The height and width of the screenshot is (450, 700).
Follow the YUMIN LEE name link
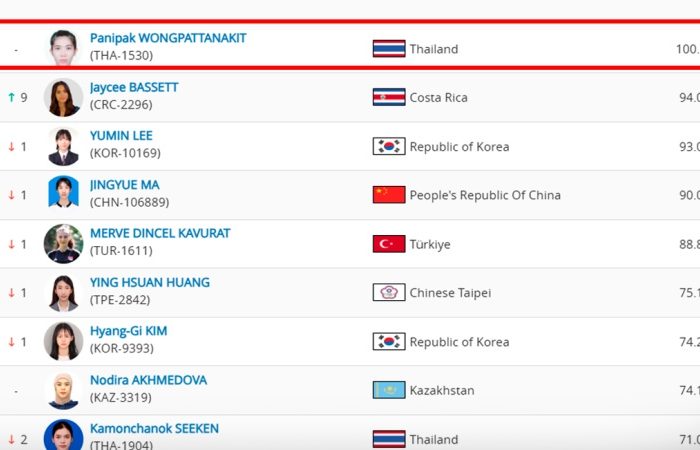[121, 136]
